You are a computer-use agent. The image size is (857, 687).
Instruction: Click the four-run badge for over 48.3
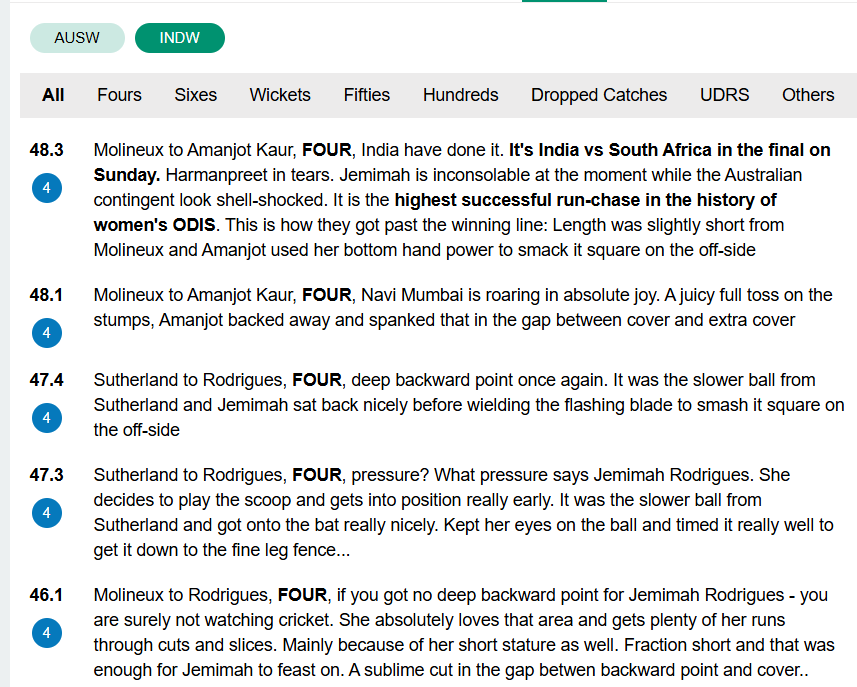[46, 188]
